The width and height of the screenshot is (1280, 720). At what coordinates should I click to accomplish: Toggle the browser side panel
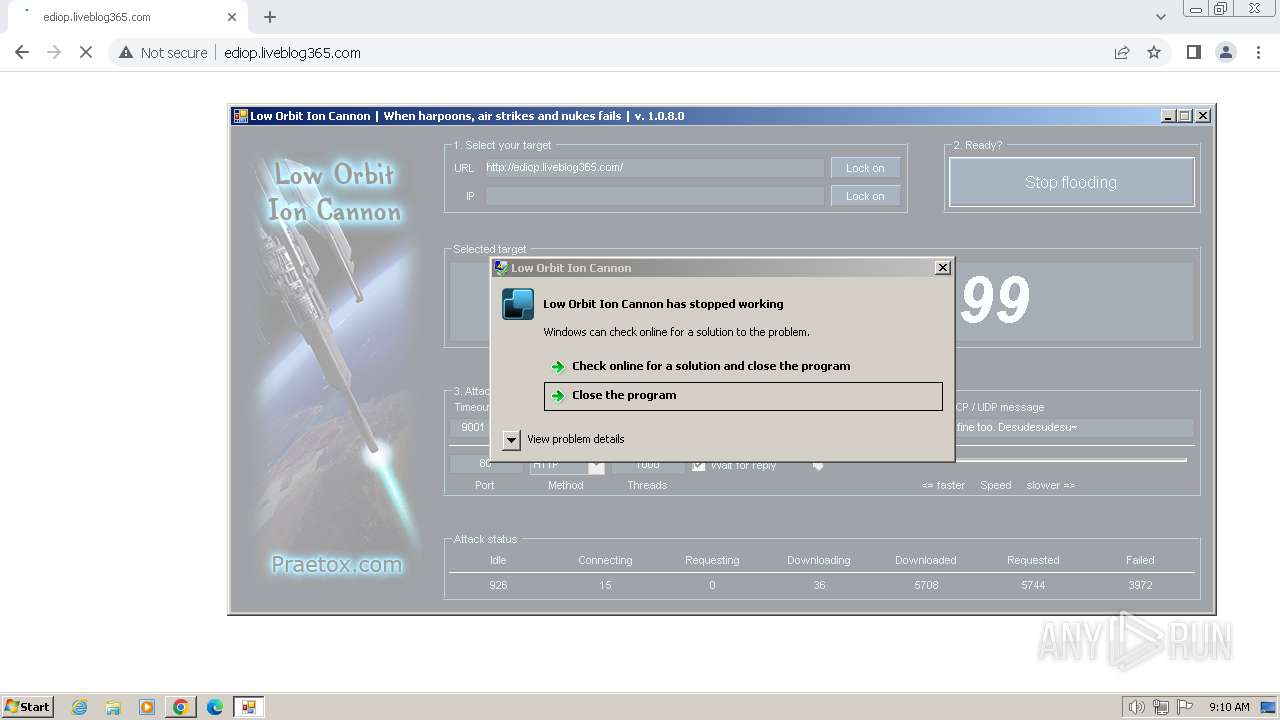(1193, 52)
